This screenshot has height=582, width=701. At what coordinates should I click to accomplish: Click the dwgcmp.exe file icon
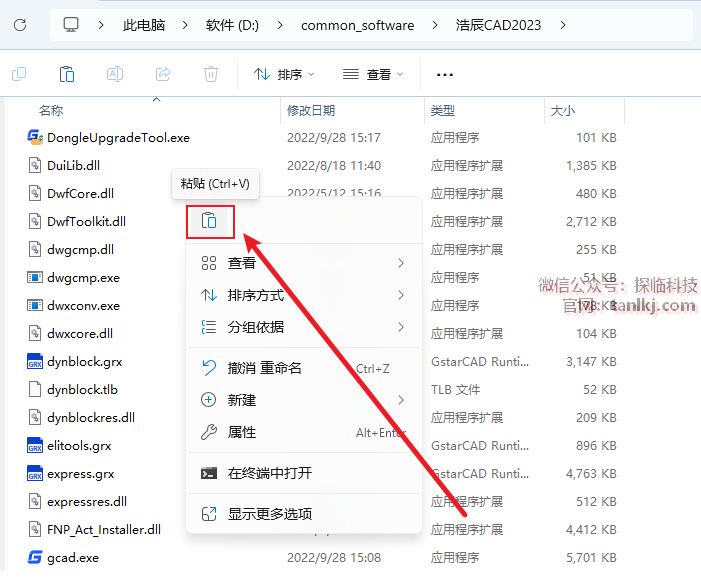[35, 278]
